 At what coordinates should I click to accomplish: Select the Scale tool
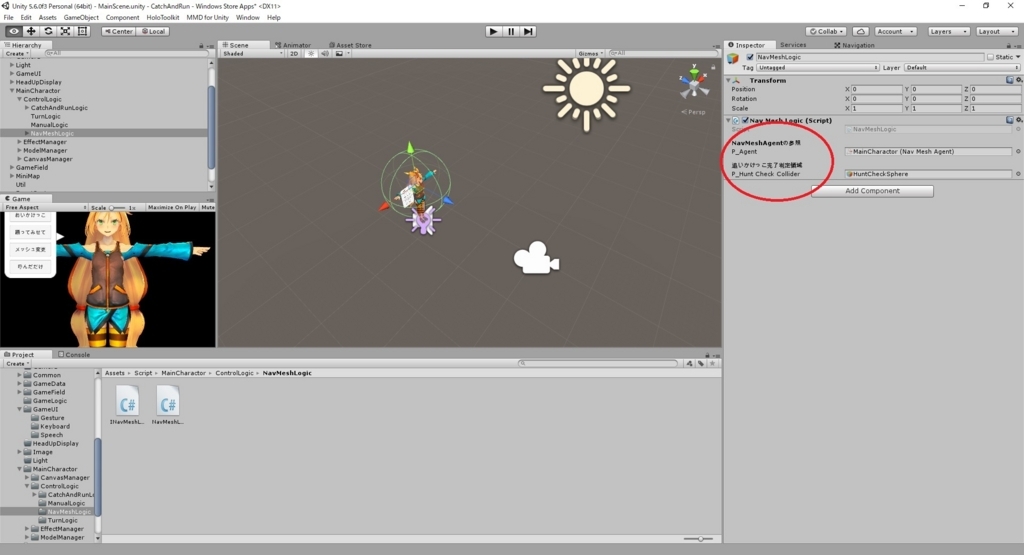tap(65, 31)
